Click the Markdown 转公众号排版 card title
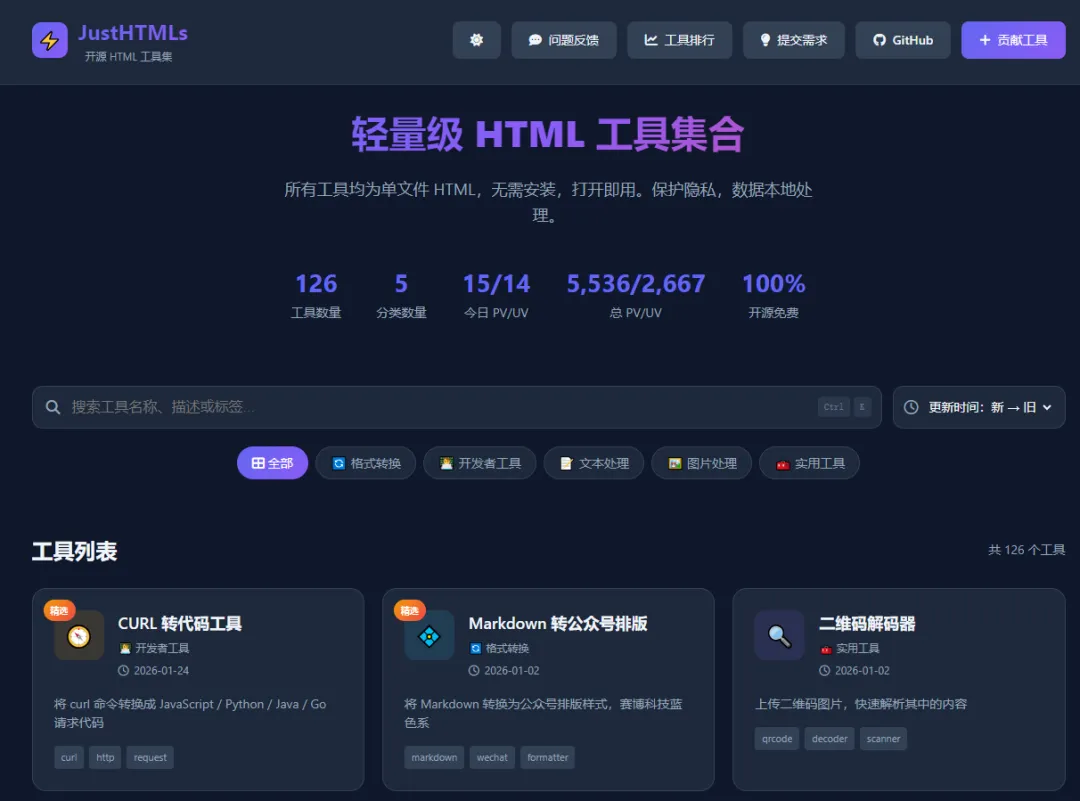The image size is (1080, 801). pyautogui.click(x=558, y=623)
